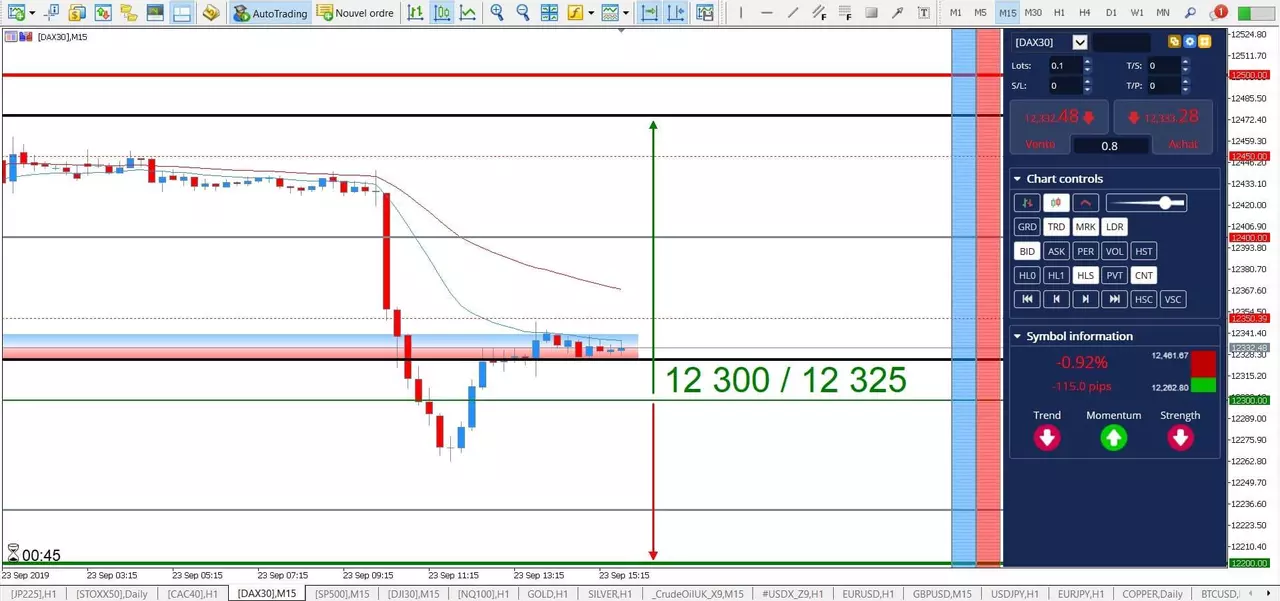Click the Nouvel ordre button

coord(355,13)
